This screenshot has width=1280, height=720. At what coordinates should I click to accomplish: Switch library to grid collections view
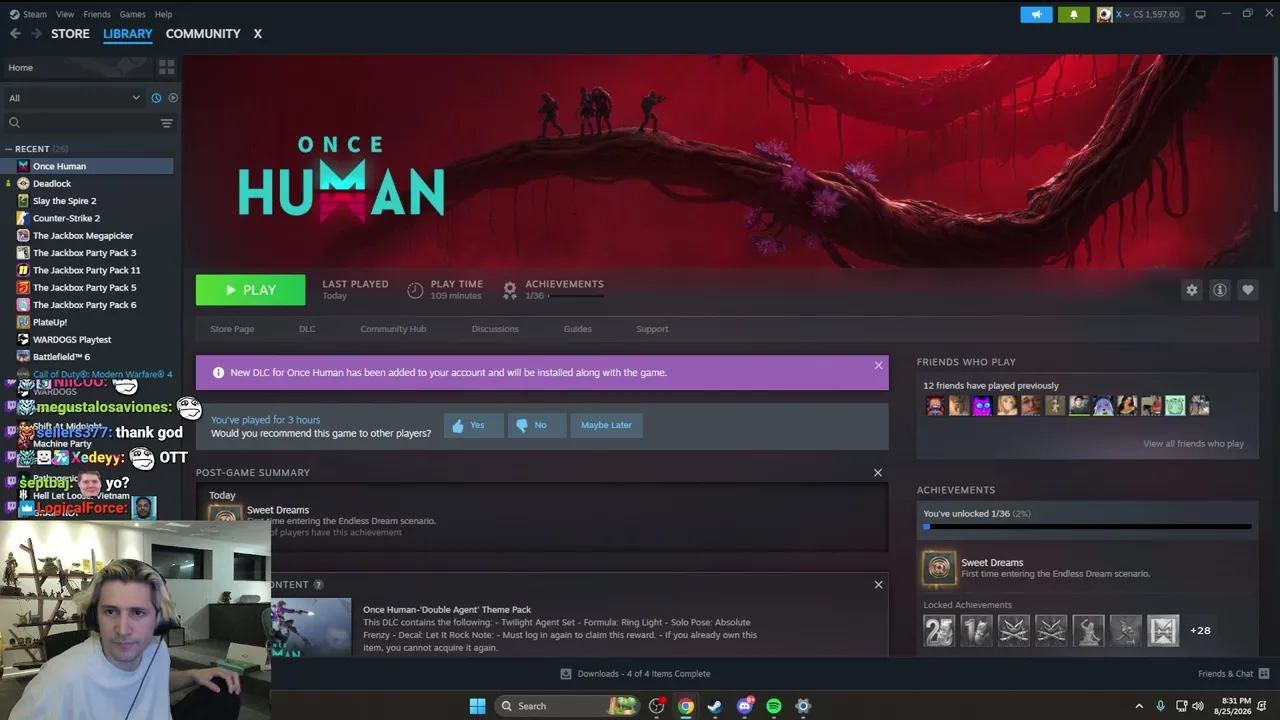point(166,67)
